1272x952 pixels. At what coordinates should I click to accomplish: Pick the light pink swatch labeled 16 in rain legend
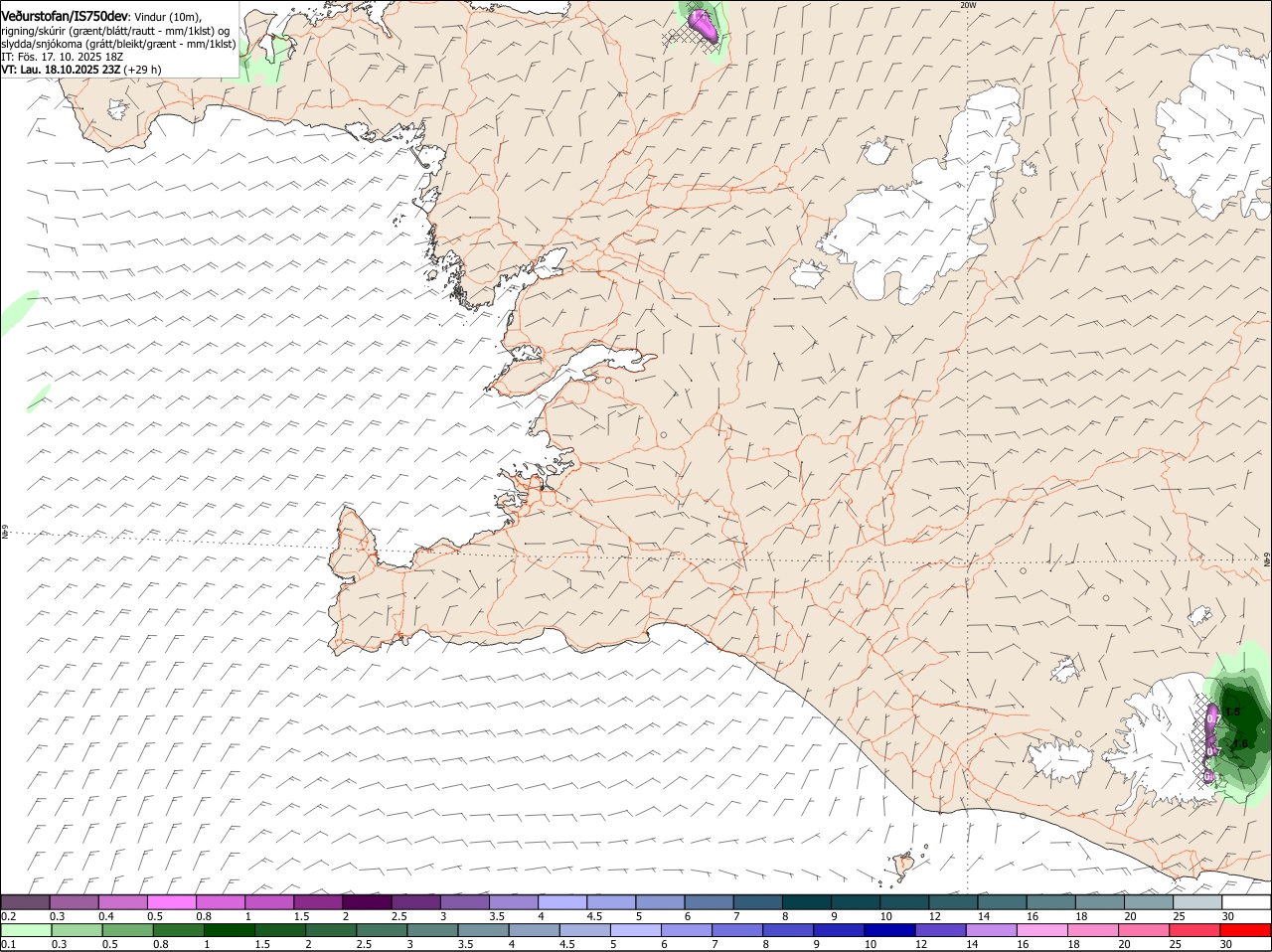point(1041,930)
